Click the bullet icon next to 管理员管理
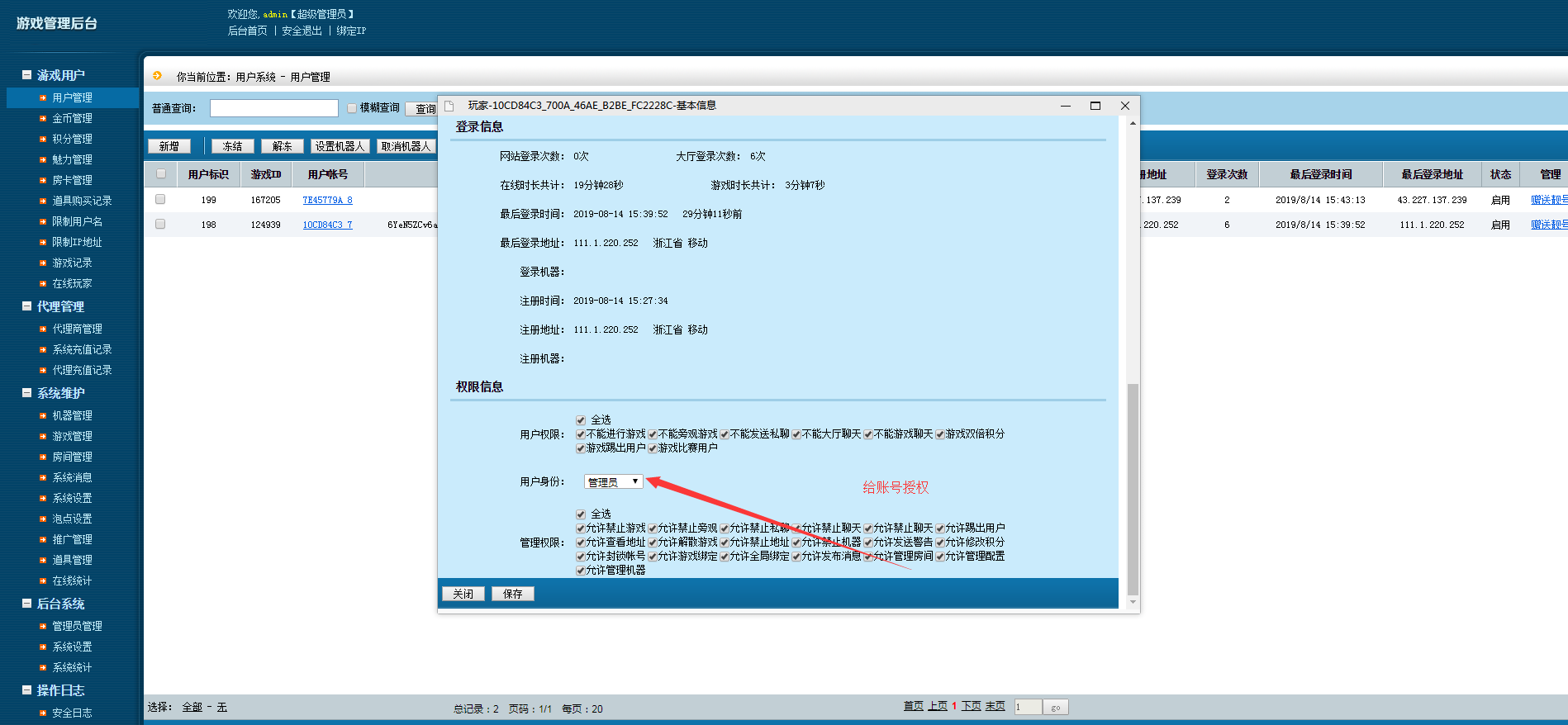1568x725 pixels. (43, 626)
